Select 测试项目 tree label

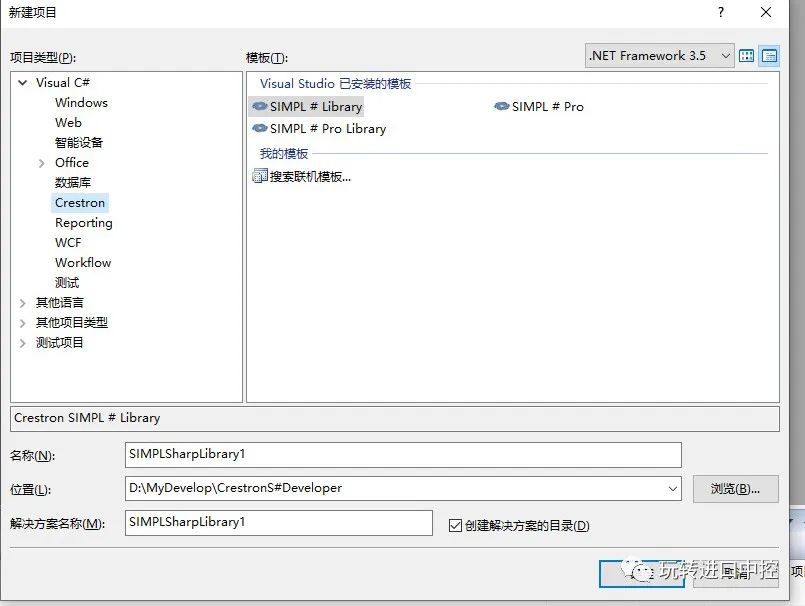[x=60, y=343]
